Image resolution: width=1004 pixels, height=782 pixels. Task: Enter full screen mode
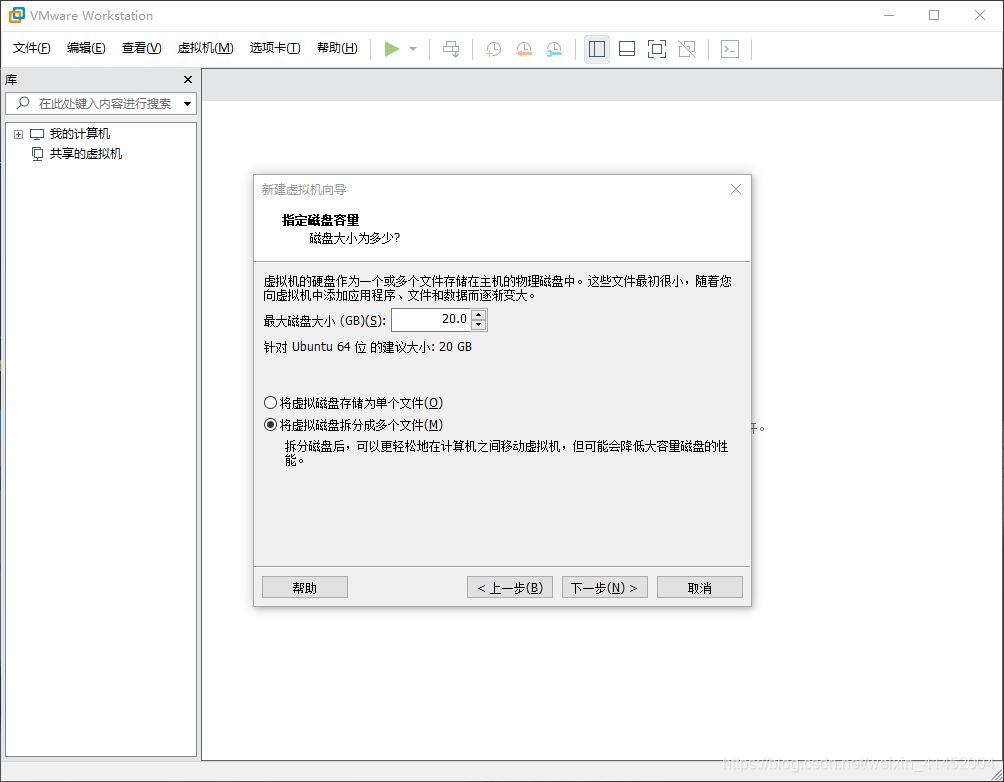(x=655, y=48)
